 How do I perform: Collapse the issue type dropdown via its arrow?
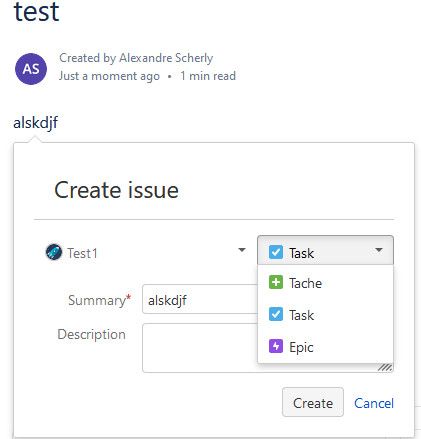coord(379,250)
